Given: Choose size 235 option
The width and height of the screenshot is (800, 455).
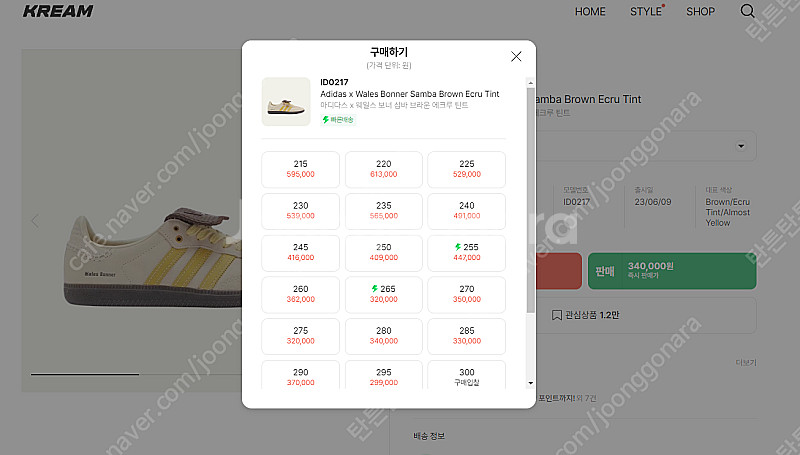Looking at the screenshot, I should coord(384,211).
